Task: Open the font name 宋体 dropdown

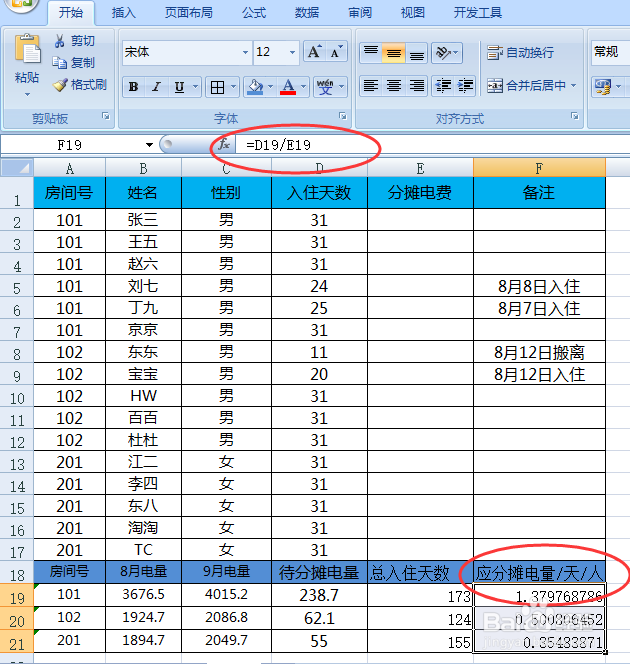Action: coord(245,53)
